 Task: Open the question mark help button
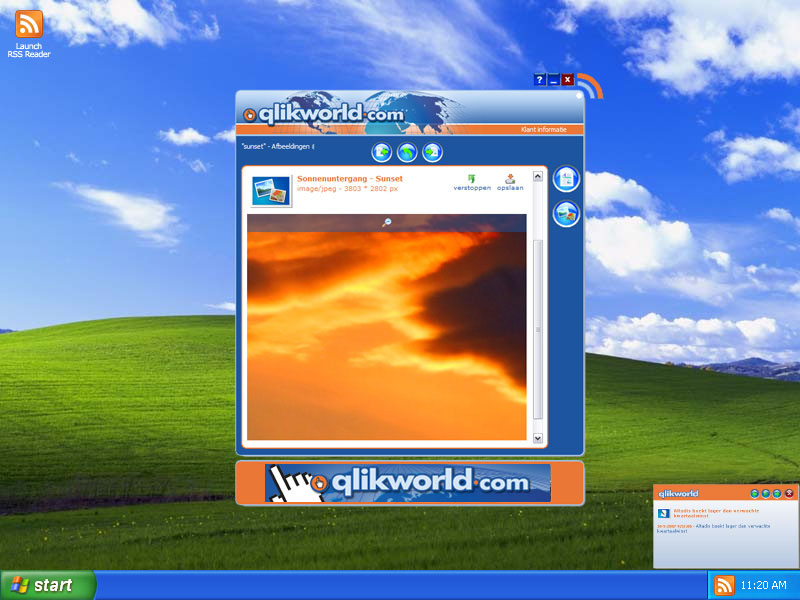click(540, 80)
